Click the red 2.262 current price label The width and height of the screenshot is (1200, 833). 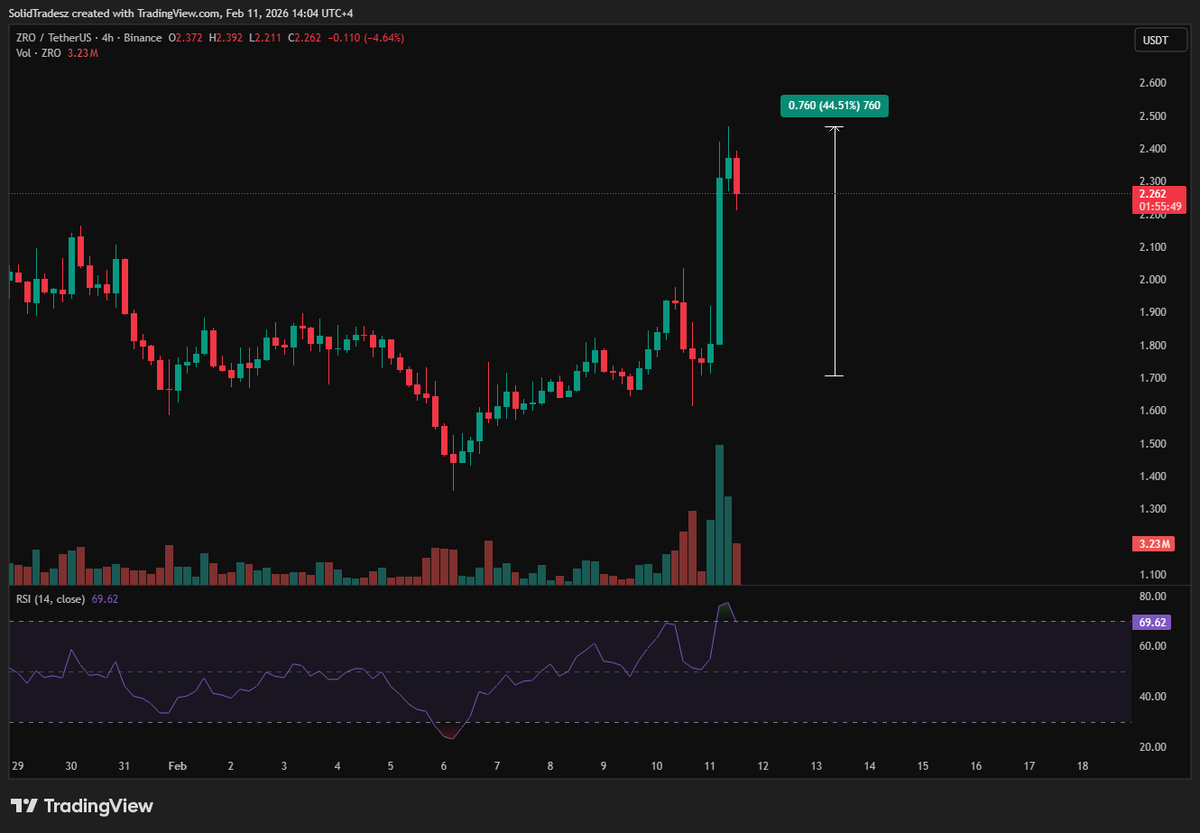point(1160,199)
